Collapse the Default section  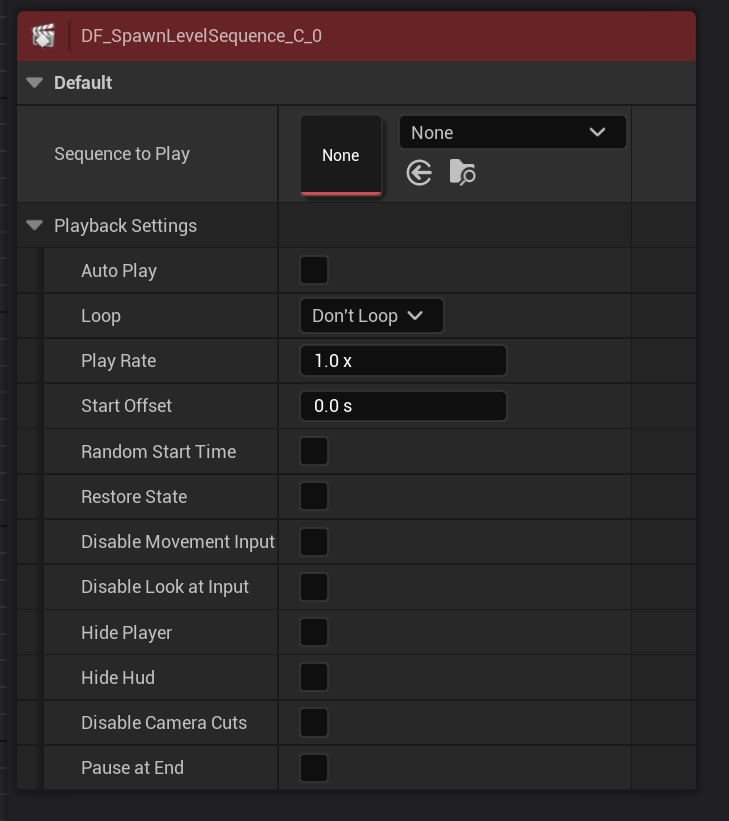click(x=36, y=83)
